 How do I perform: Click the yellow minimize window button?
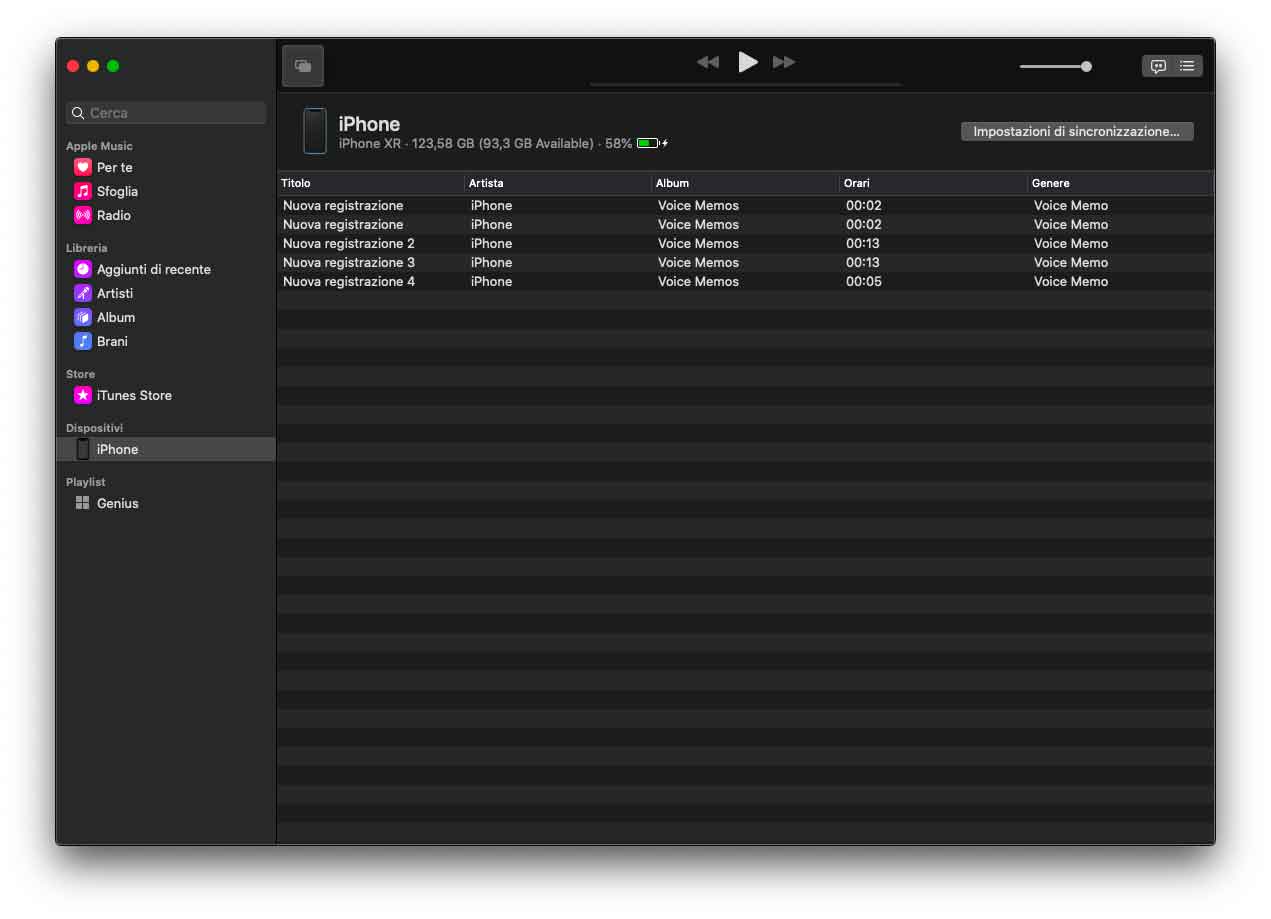click(x=93, y=66)
